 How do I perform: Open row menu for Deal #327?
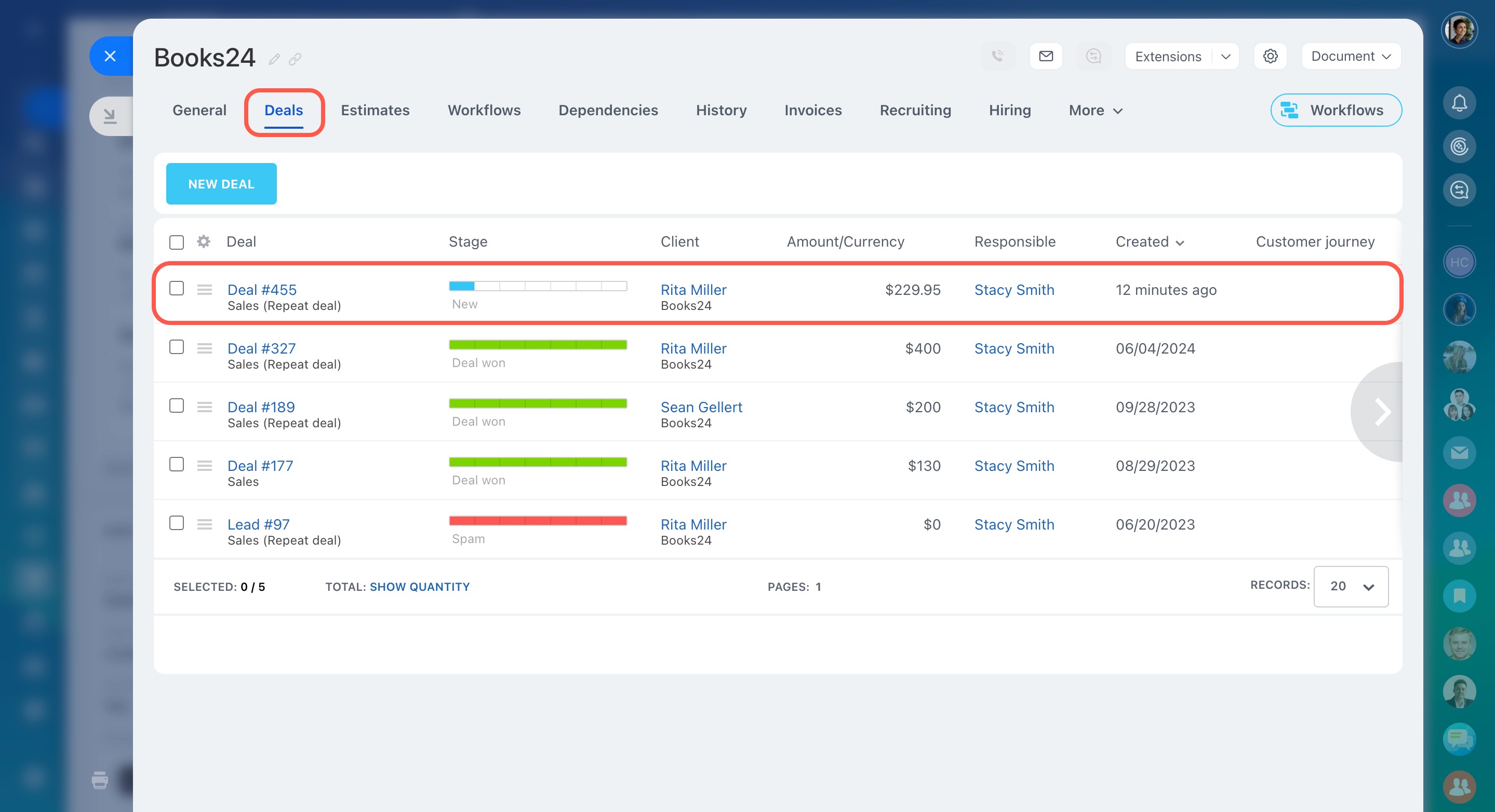click(x=204, y=348)
